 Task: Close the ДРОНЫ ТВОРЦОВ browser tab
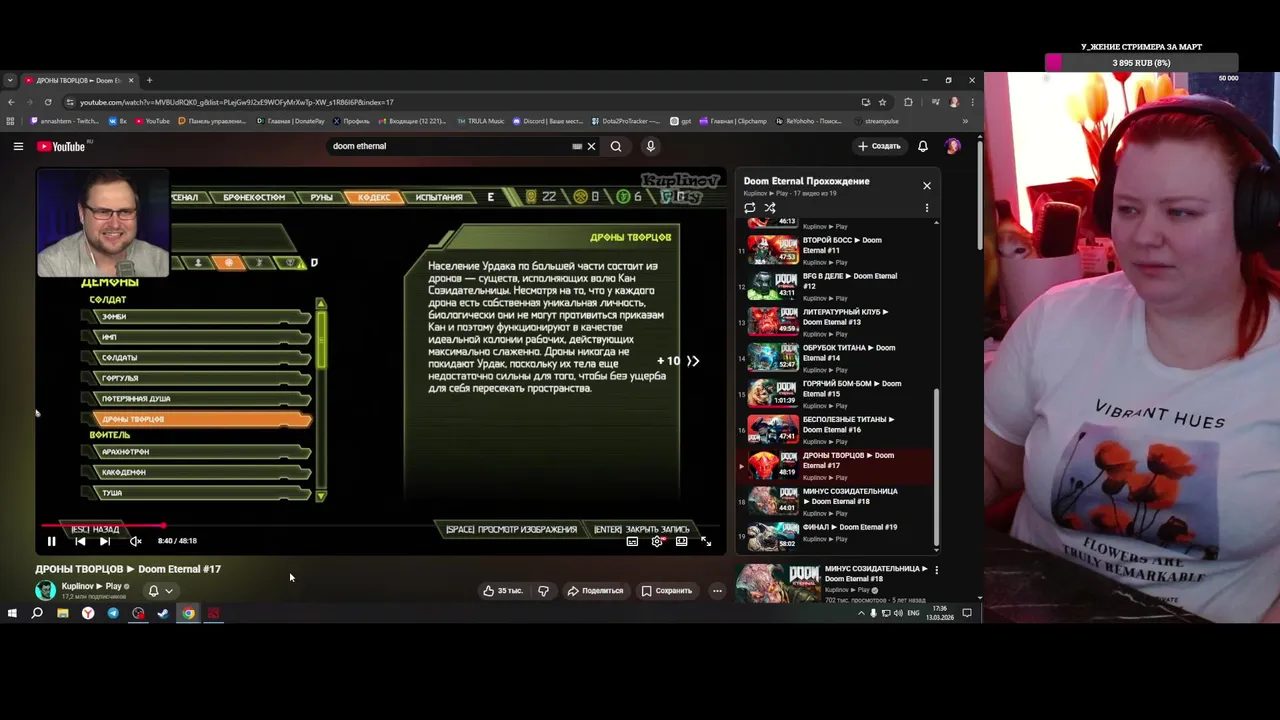coord(130,80)
